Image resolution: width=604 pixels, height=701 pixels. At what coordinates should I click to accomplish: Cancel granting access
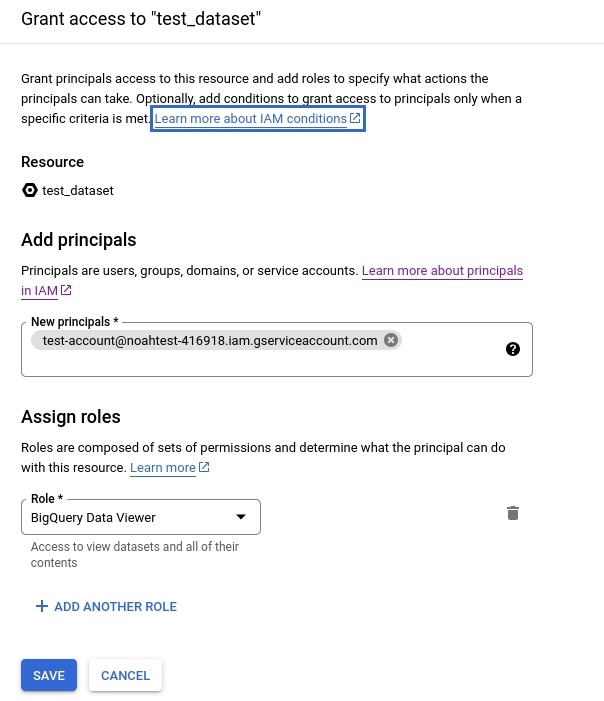(125, 675)
